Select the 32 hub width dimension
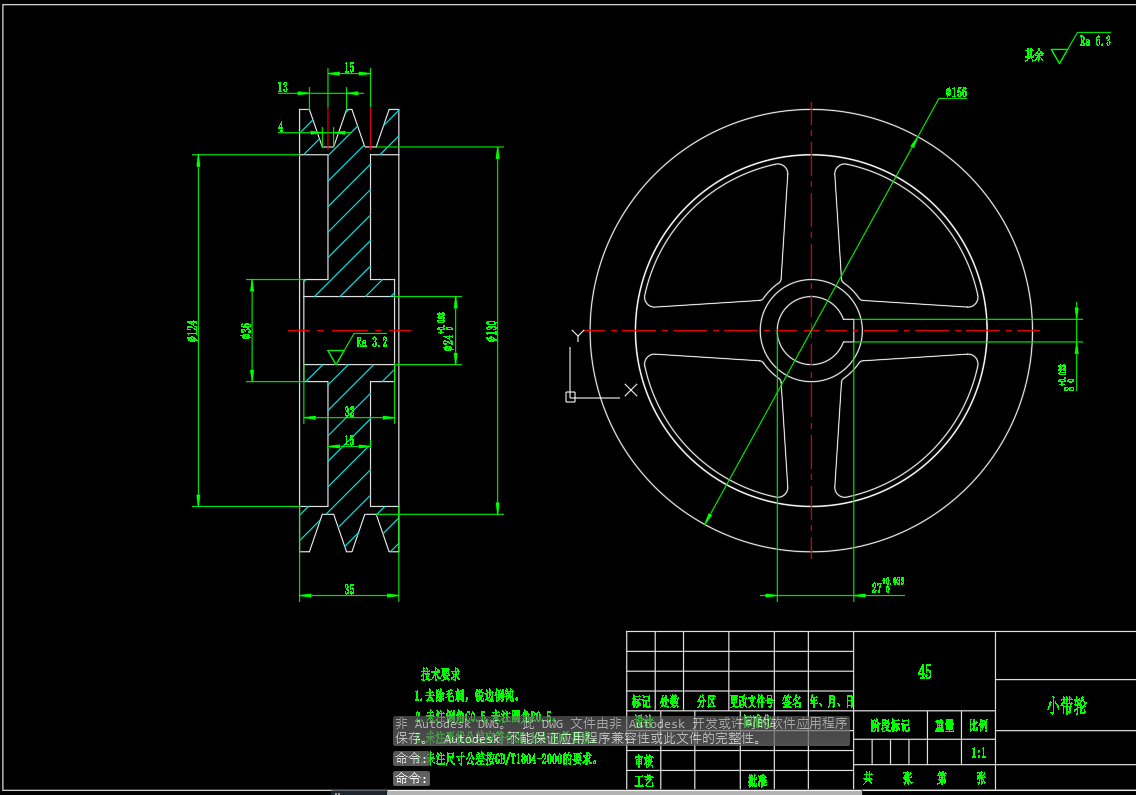 (350, 412)
